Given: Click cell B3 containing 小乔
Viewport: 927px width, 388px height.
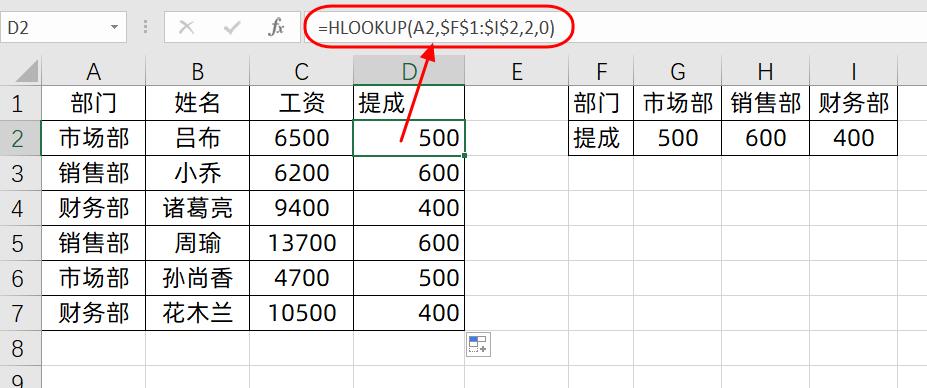Looking at the screenshot, I should (197, 173).
